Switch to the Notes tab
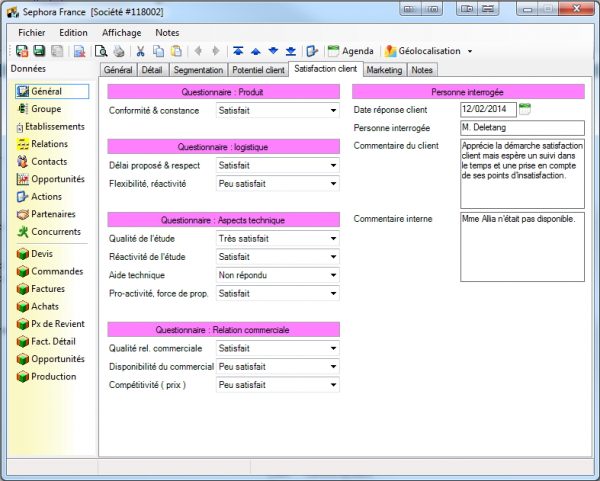The image size is (600, 481). (x=422, y=70)
